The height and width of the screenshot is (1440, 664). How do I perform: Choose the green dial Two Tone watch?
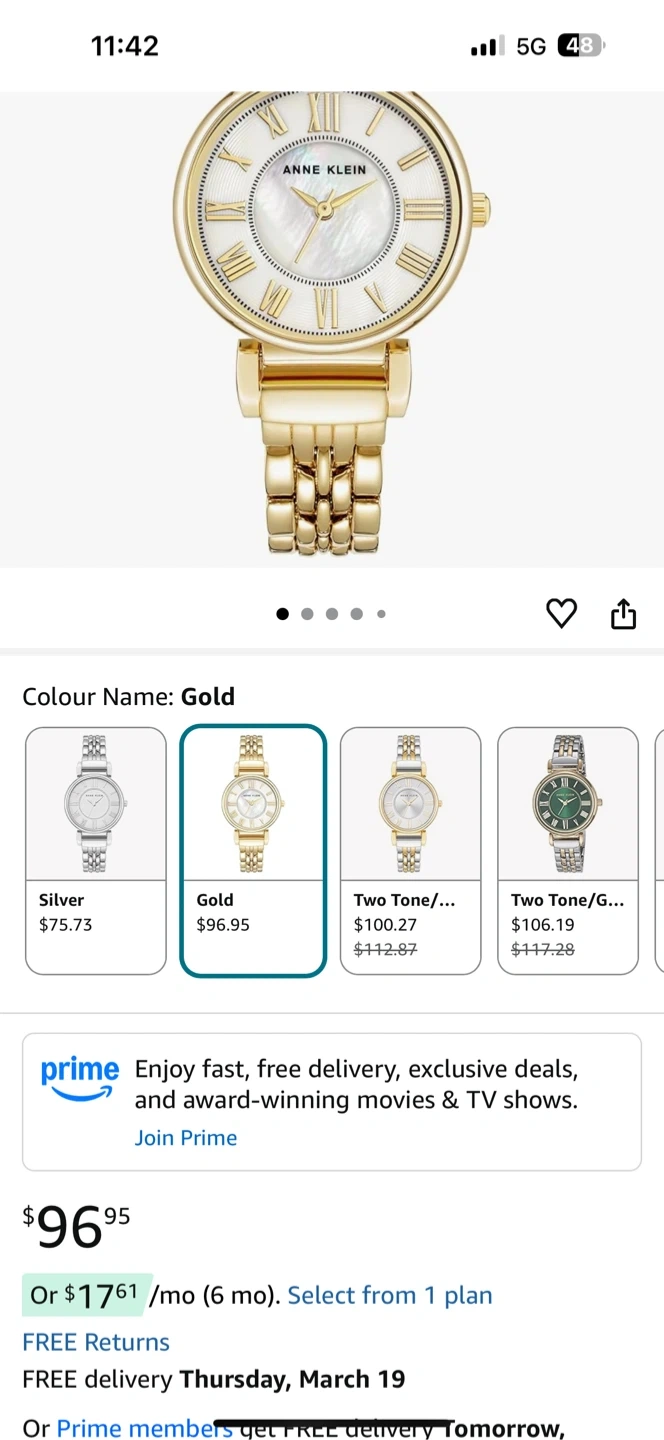pyautogui.click(x=567, y=850)
